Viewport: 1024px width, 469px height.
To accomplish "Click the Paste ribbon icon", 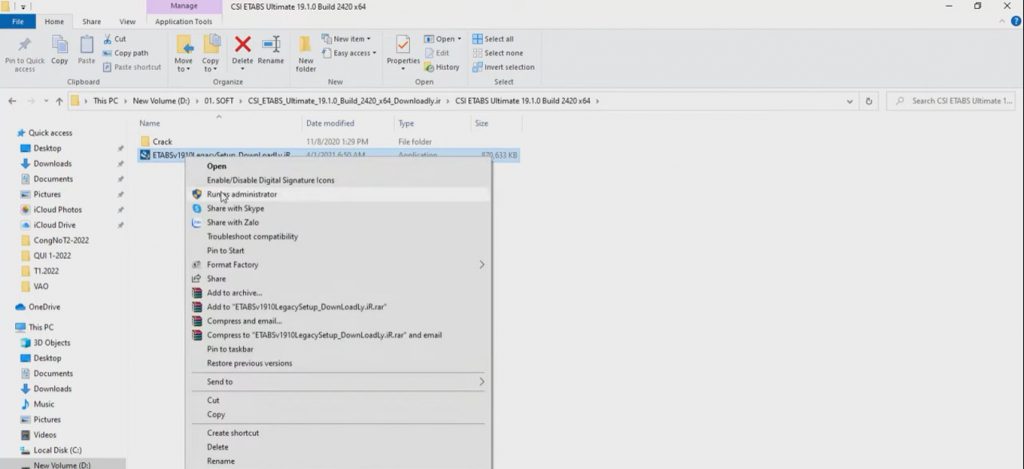I will pos(86,45).
